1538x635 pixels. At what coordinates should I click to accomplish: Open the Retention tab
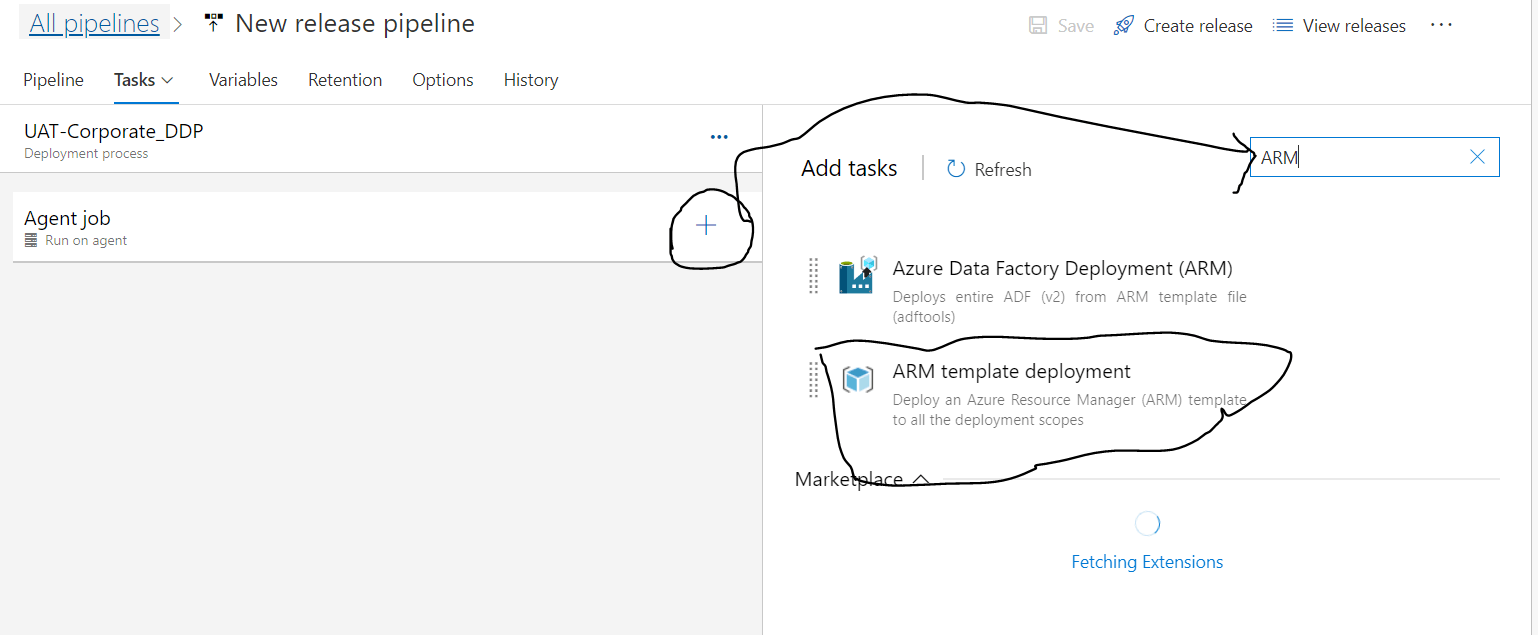click(345, 80)
